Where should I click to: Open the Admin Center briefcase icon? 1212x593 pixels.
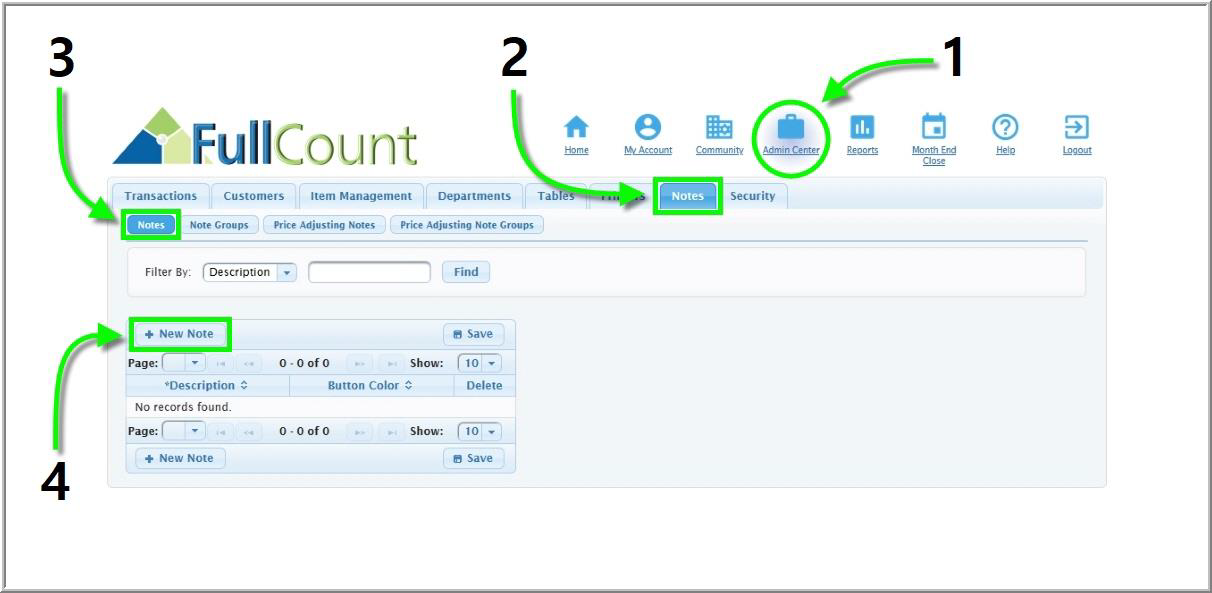pyautogui.click(x=791, y=127)
